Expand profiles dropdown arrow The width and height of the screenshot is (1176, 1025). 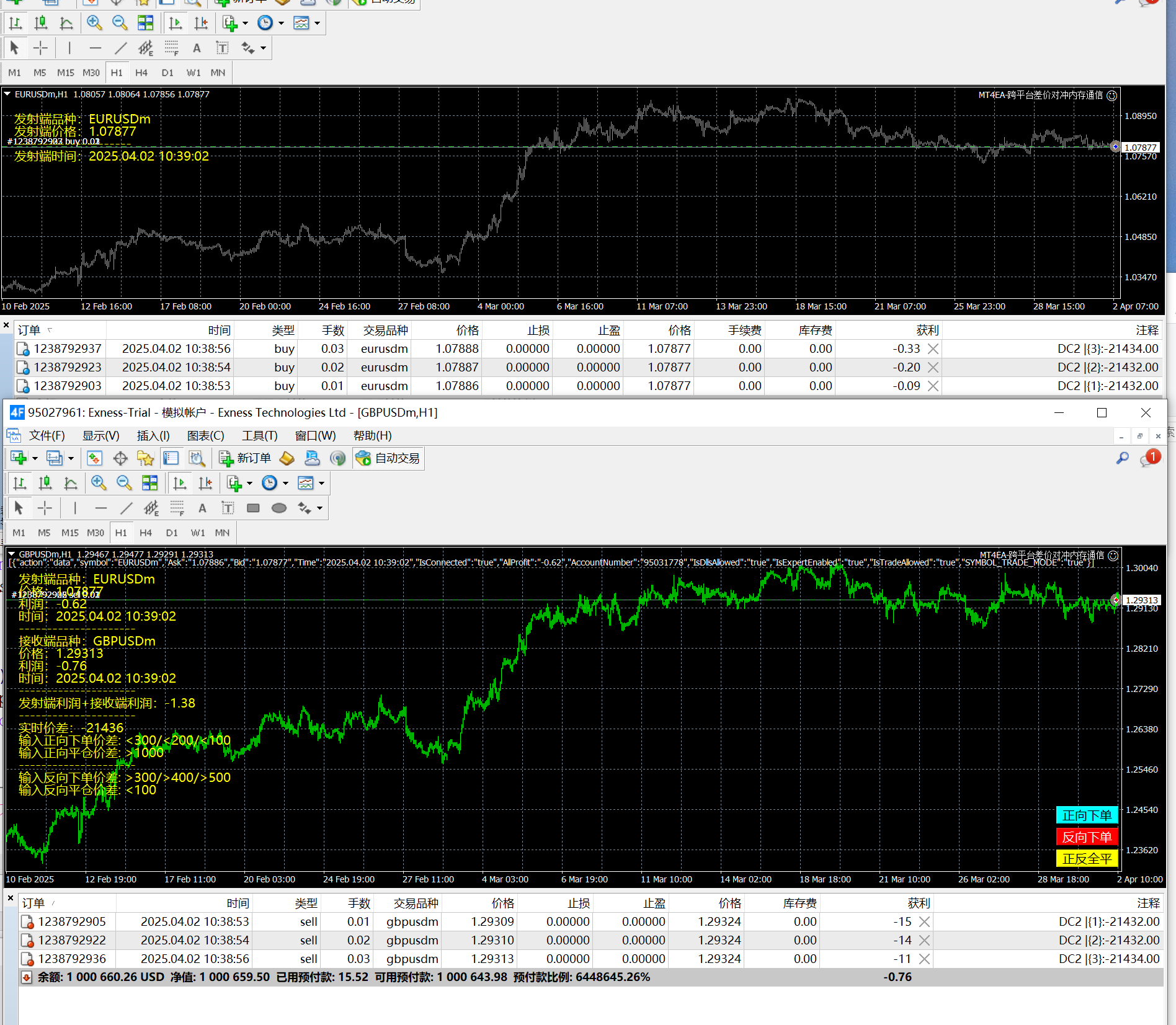[x=71, y=458]
